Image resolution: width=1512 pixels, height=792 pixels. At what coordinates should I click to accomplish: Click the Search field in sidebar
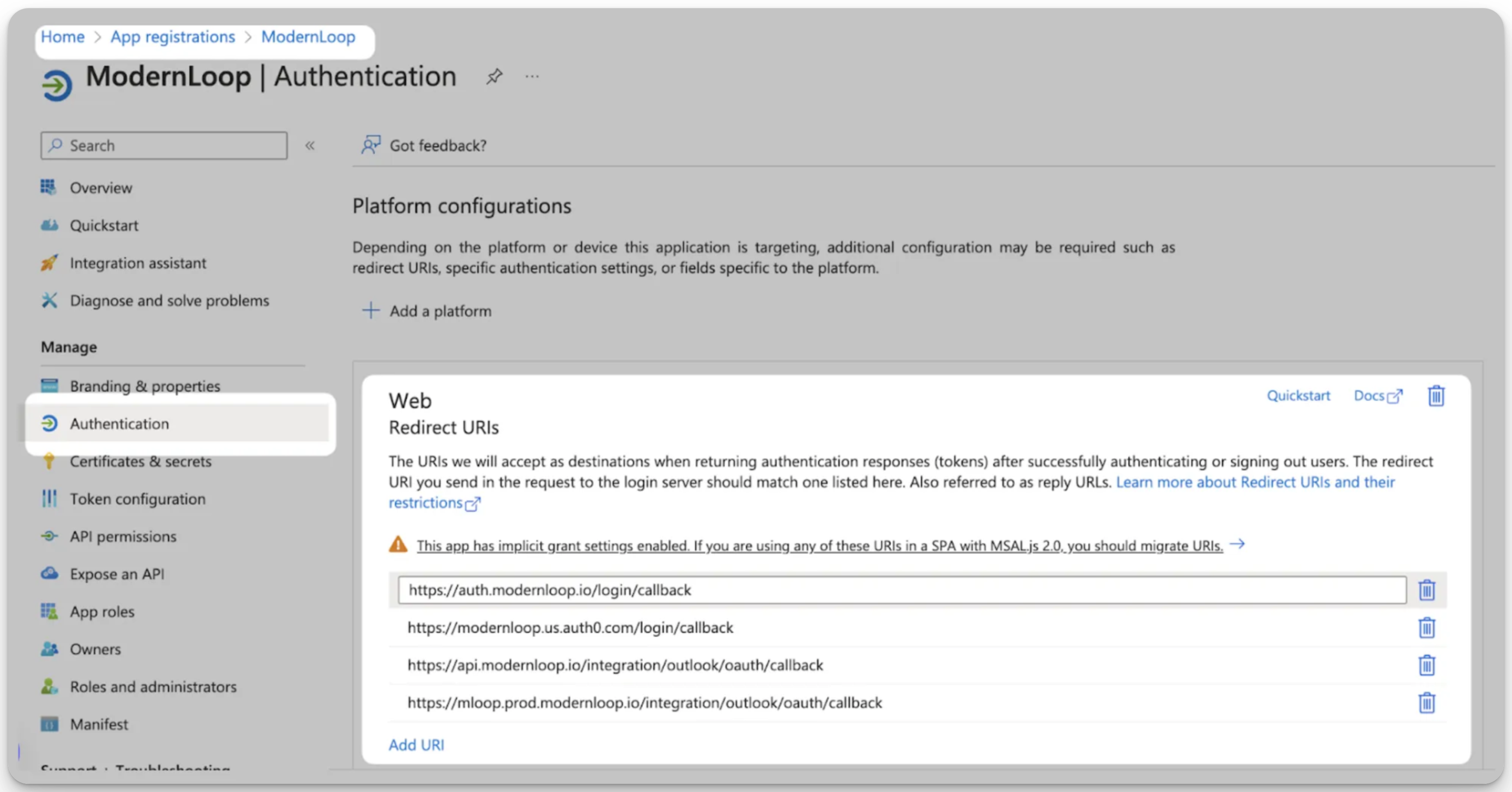coord(164,146)
